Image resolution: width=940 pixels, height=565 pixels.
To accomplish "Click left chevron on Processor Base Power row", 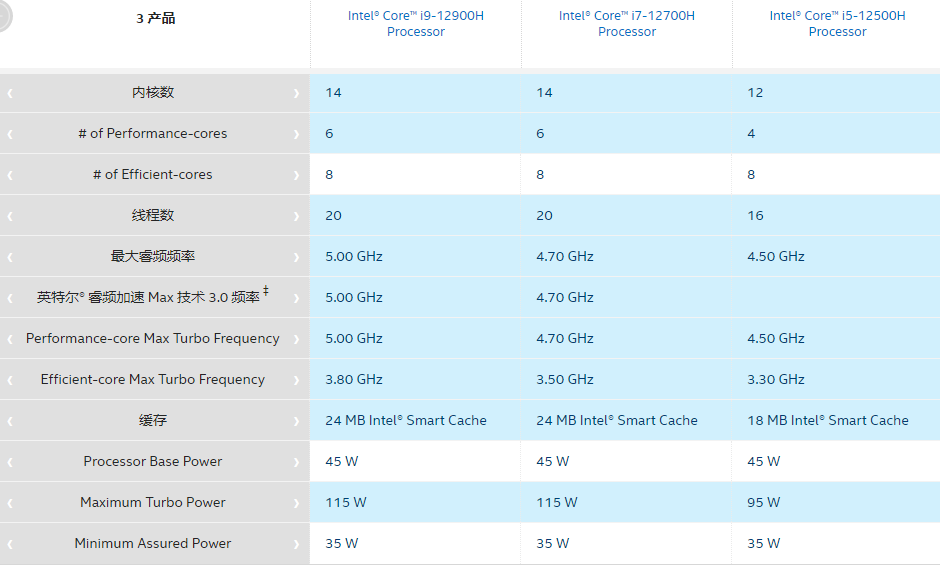I will click(x=10, y=462).
